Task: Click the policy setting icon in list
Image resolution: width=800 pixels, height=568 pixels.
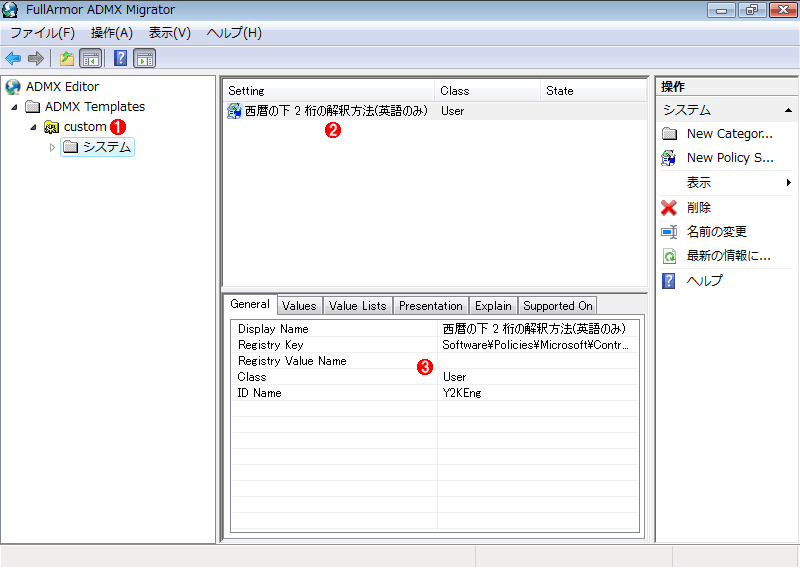Action: 234,111
